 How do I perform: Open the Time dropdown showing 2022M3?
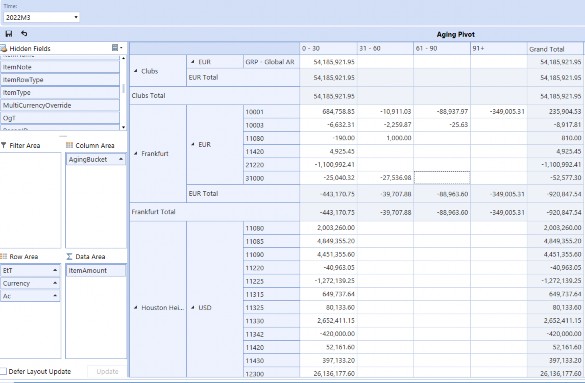point(41,17)
